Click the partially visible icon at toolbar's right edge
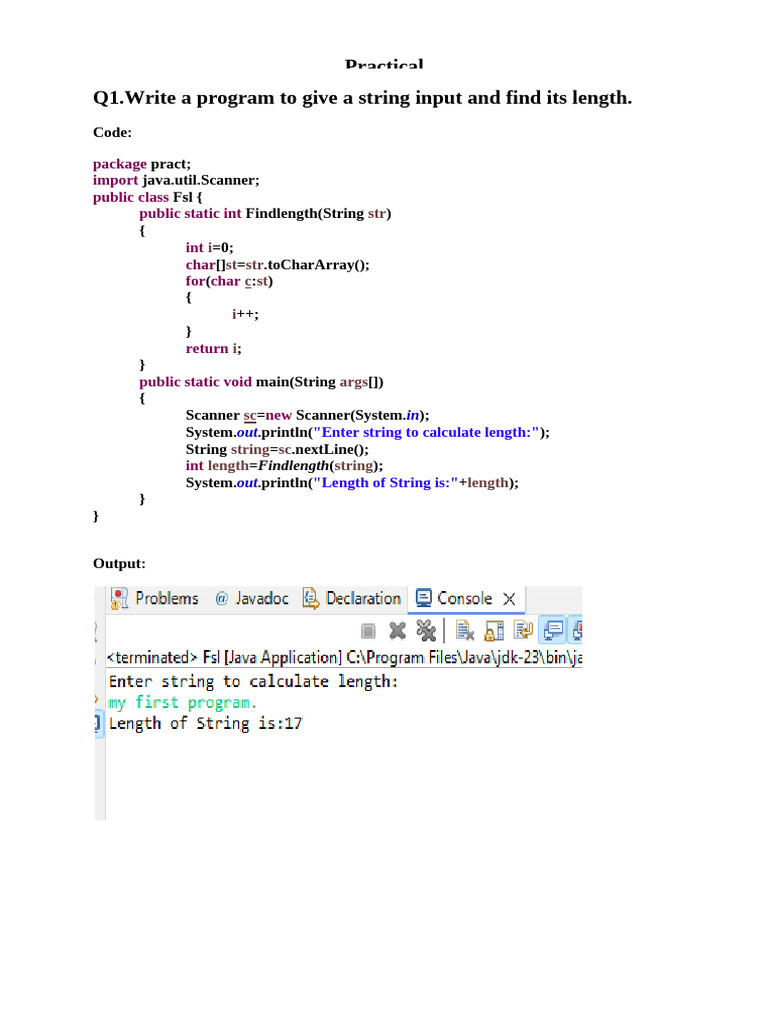The image size is (768, 1024). click(x=577, y=630)
